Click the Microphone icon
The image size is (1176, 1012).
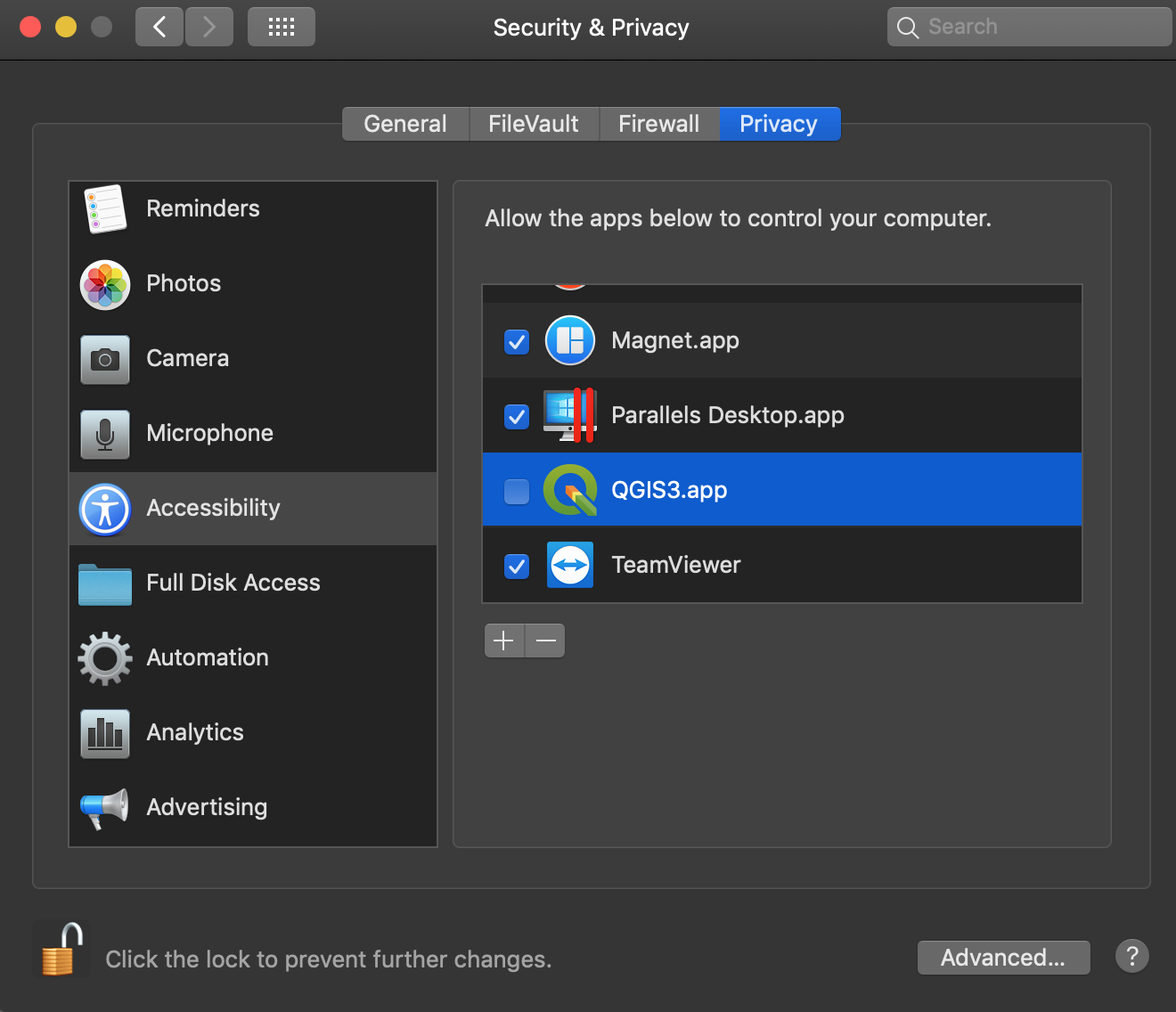(104, 435)
